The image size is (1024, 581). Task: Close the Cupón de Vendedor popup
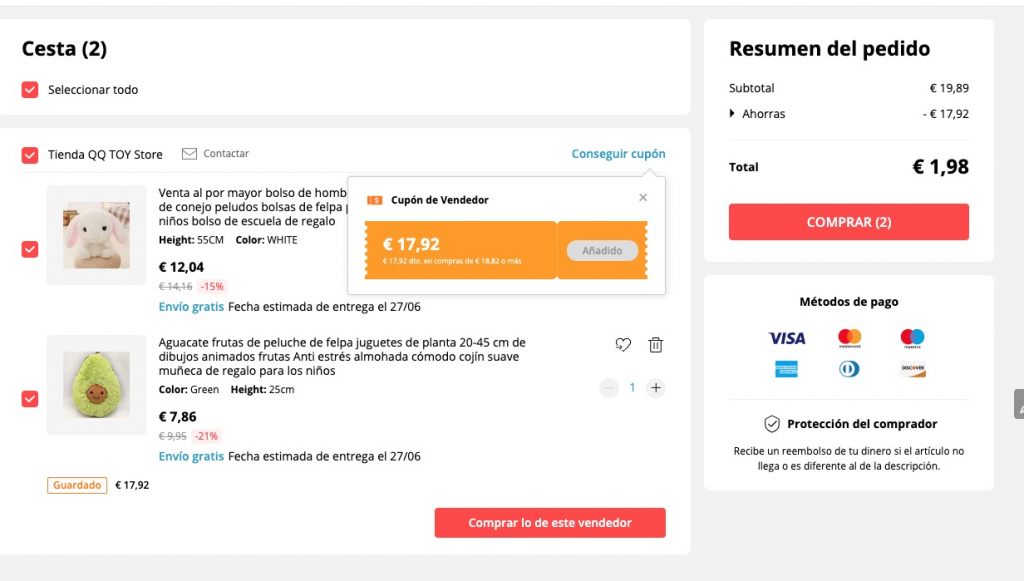coord(643,198)
